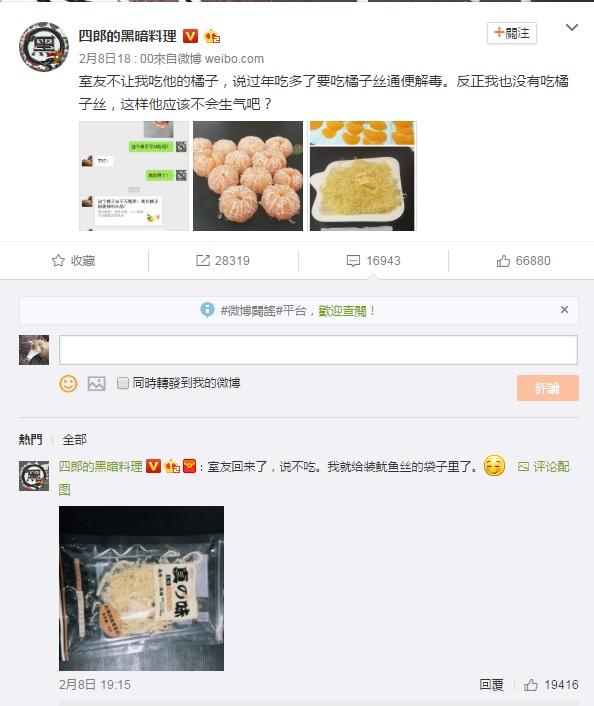594x706 pixels.
Task: Click the +關注 follow button
Action: (x=512, y=33)
